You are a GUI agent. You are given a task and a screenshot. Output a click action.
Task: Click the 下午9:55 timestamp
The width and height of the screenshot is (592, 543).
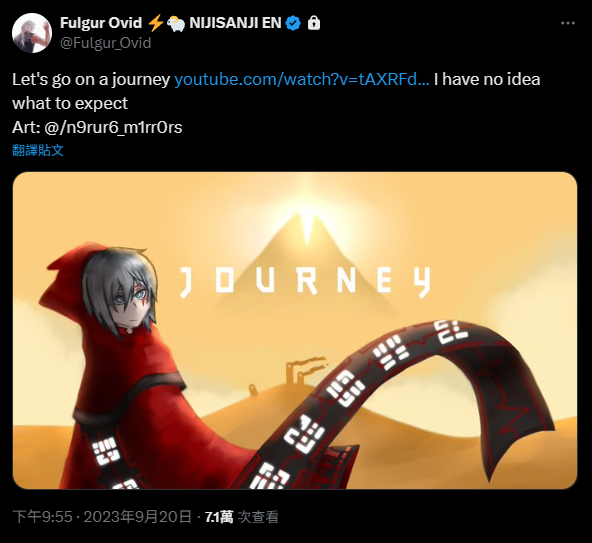pyautogui.click(x=42, y=517)
